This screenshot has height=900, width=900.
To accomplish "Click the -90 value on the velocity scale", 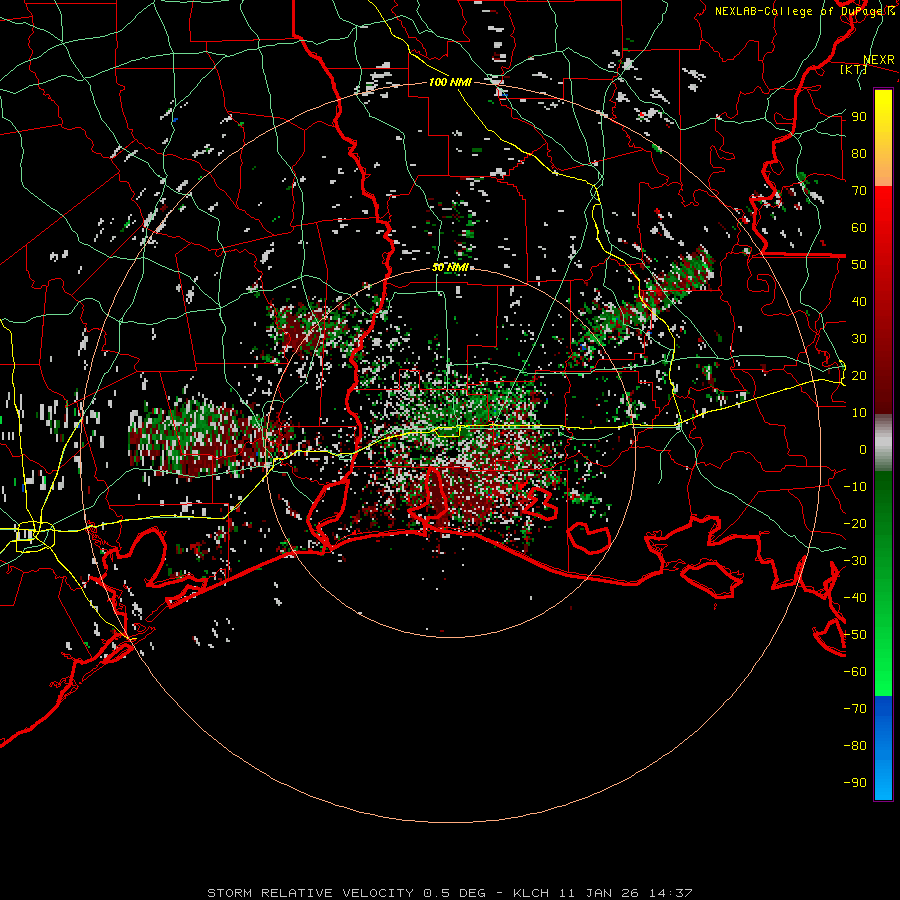I will click(x=855, y=783).
